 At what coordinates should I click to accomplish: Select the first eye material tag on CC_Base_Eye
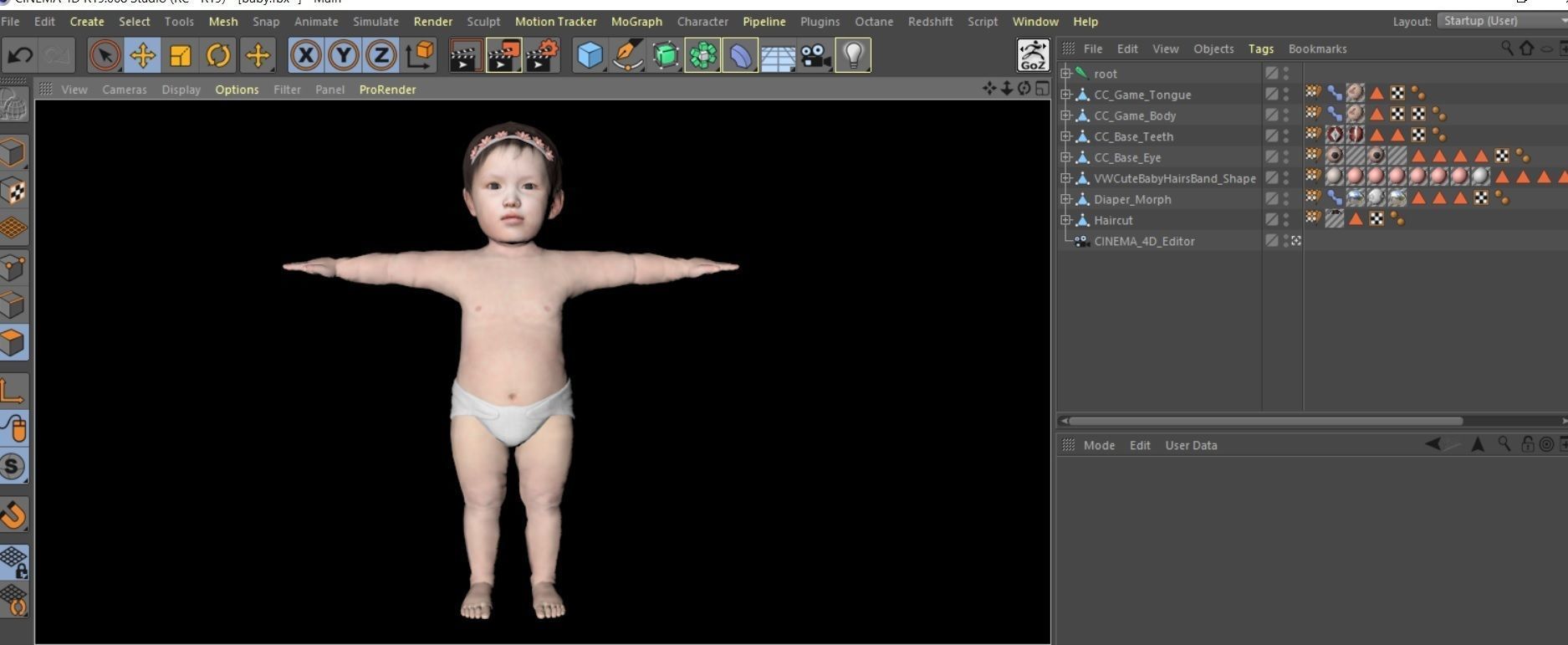coord(1335,156)
